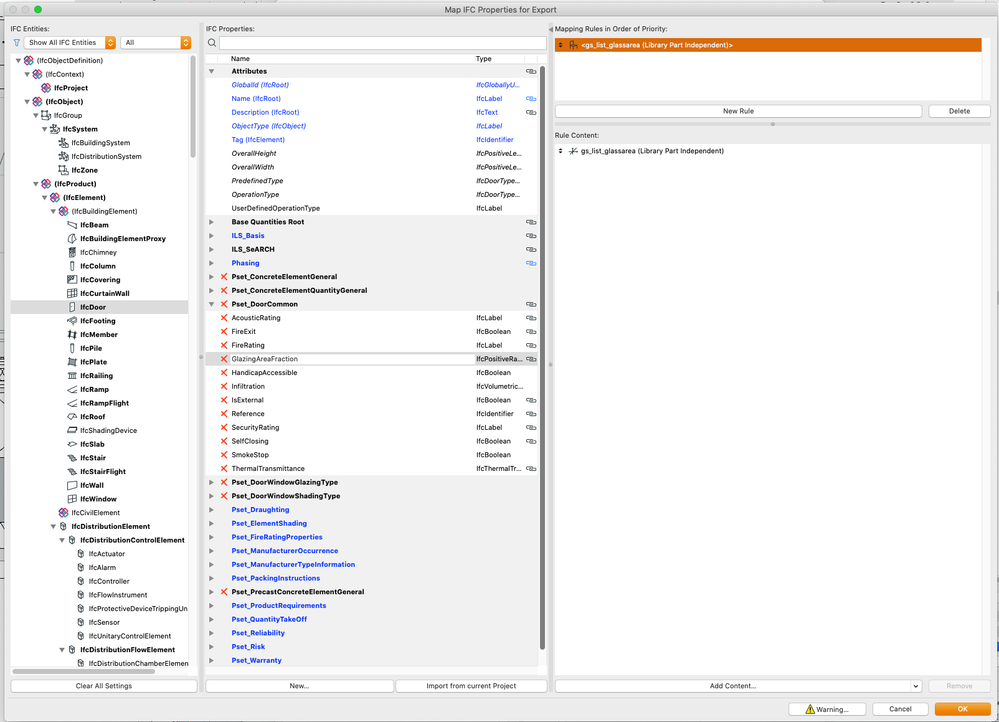Image resolution: width=999 pixels, height=722 pixels.
Task: Click the link icon on Name (IfcRoot) row
Action: point(531,99)
